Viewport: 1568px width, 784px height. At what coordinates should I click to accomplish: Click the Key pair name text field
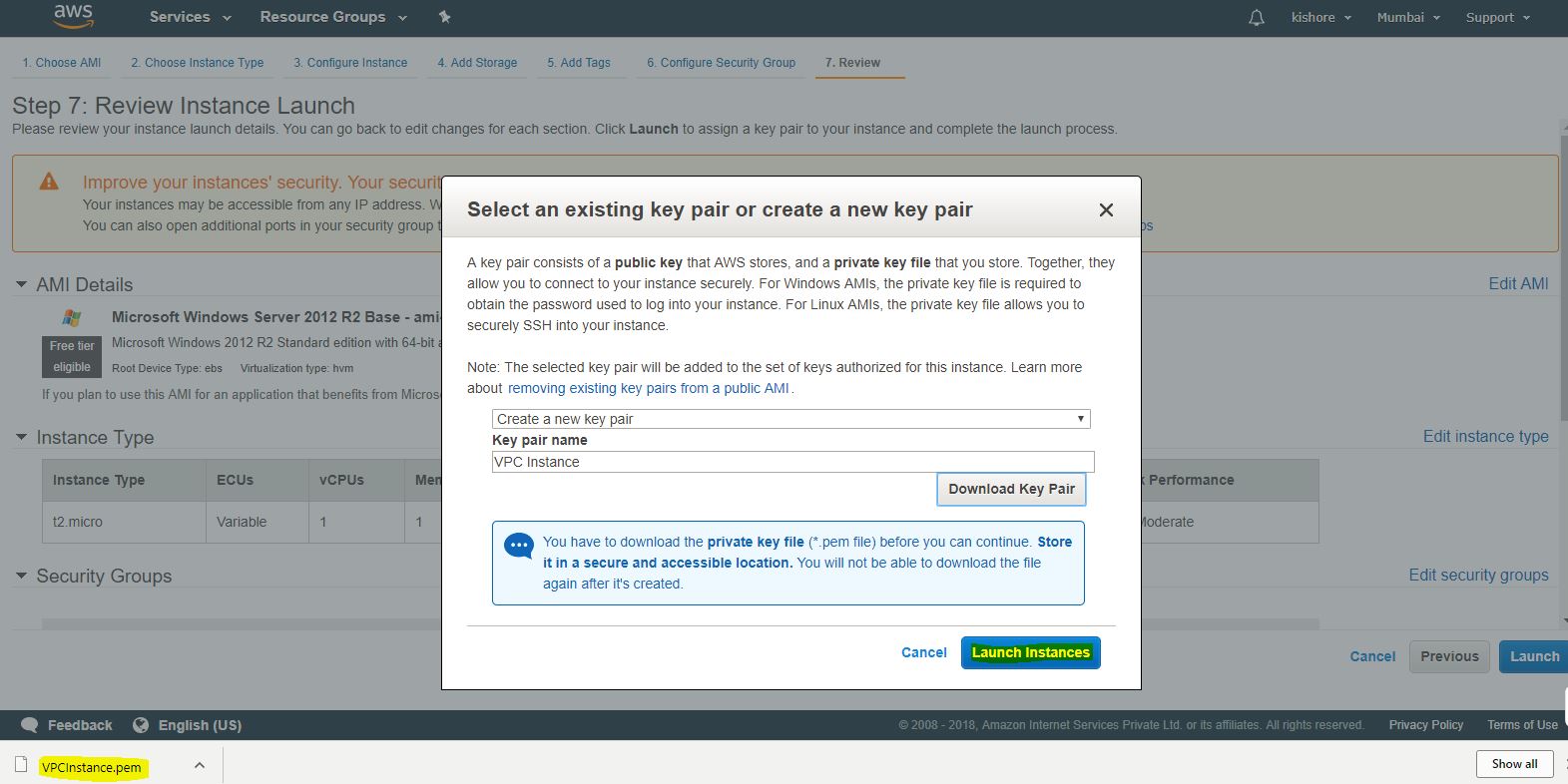(792, 462)
